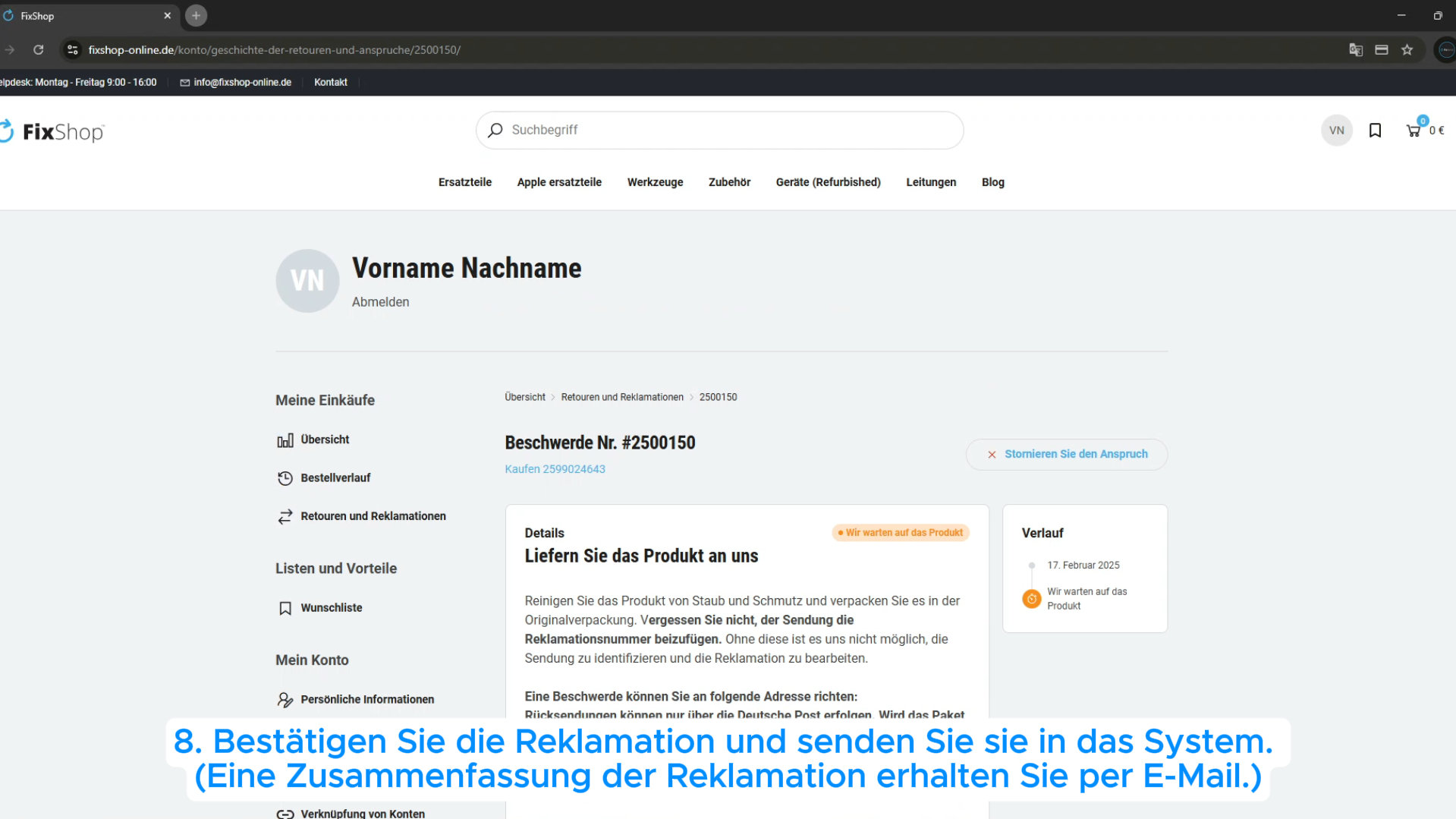Select Werkzeuge in the navigation
1456x819 pixels.
[655, 182]
